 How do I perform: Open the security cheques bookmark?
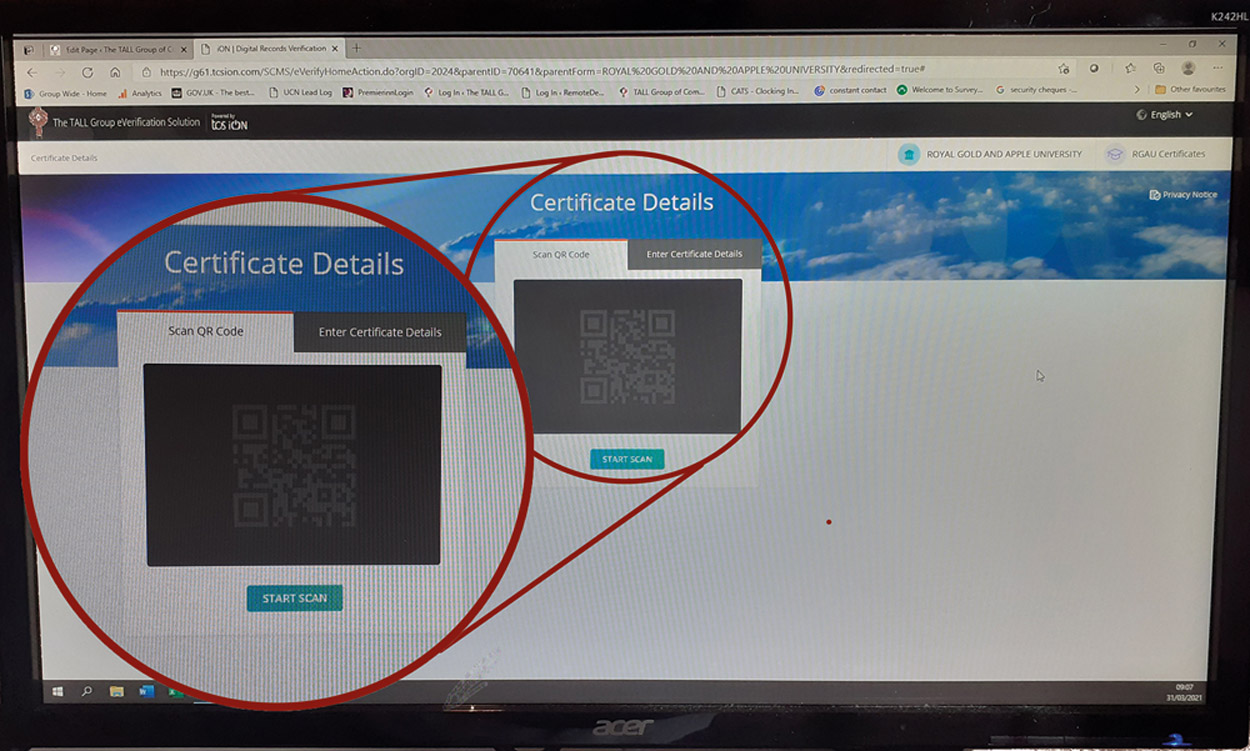(x=1038, y=90)
